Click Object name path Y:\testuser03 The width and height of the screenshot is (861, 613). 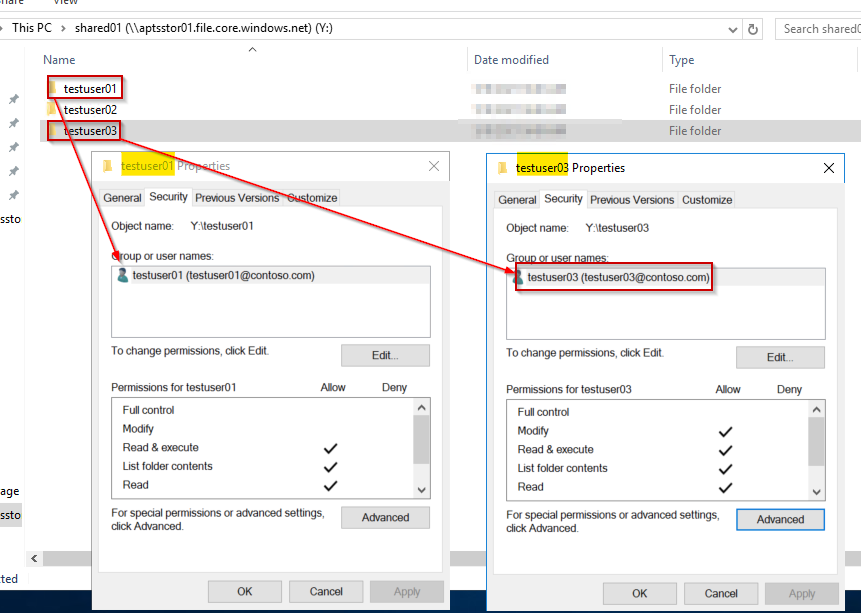[x=617, y=228]
